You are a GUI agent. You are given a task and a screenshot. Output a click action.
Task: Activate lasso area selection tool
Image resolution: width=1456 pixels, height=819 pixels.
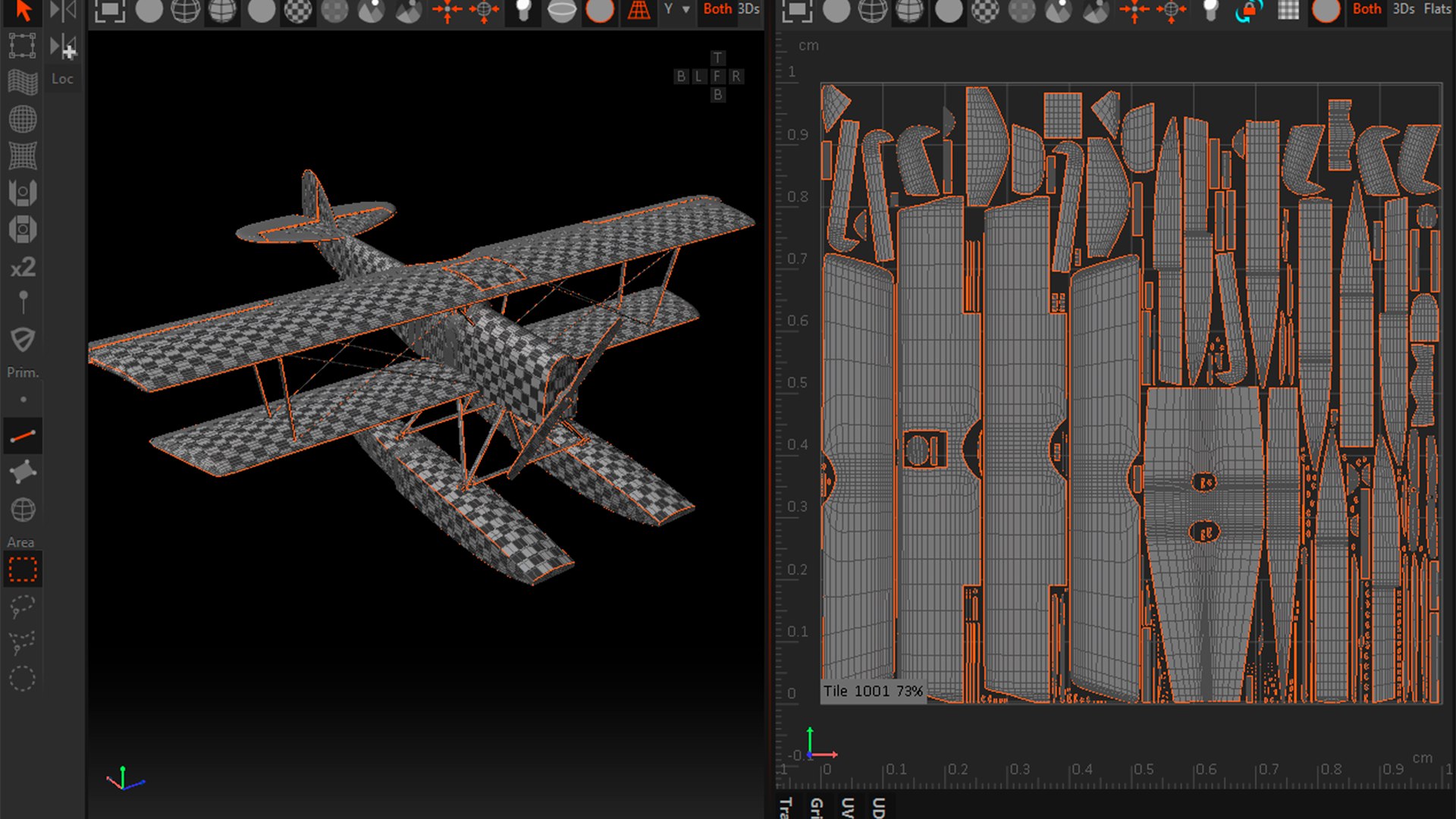click(23, 607)
